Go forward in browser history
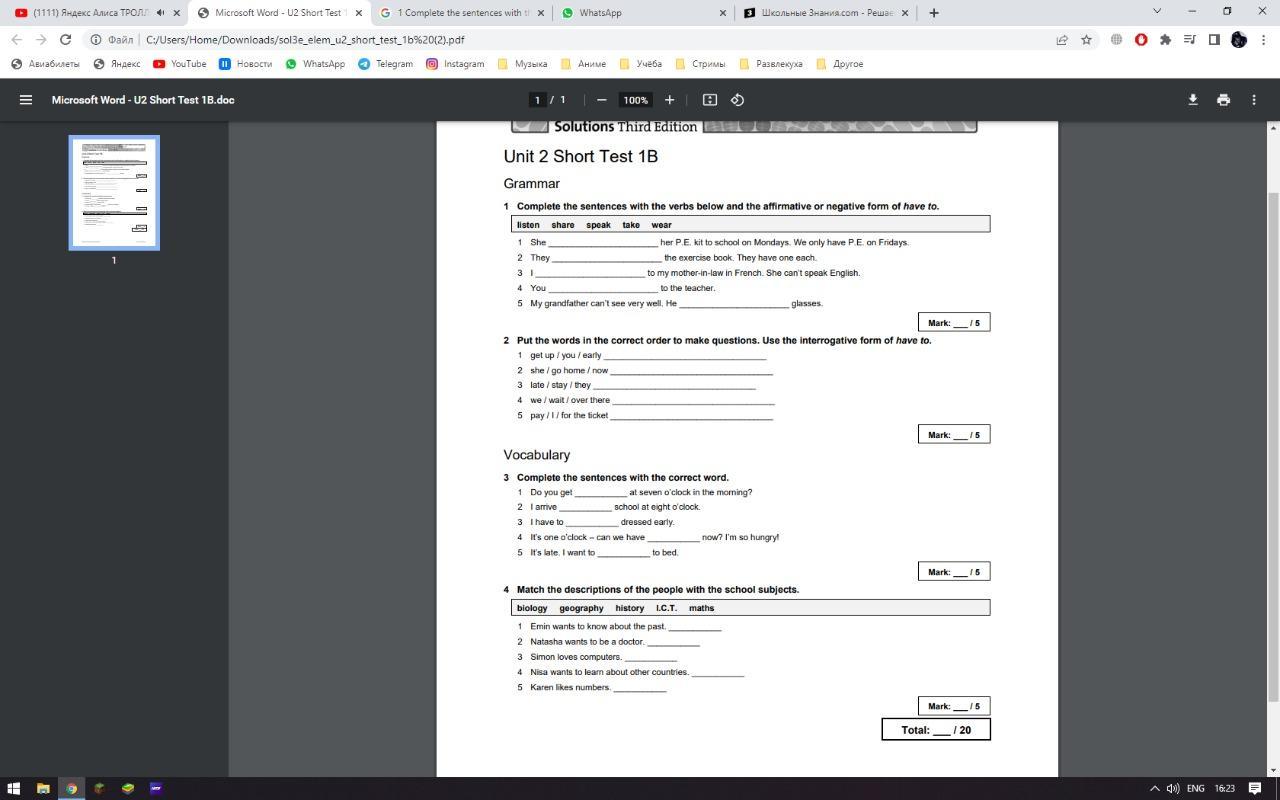The height and width of the screenshot is (800, 1280). tap(41, 40)
